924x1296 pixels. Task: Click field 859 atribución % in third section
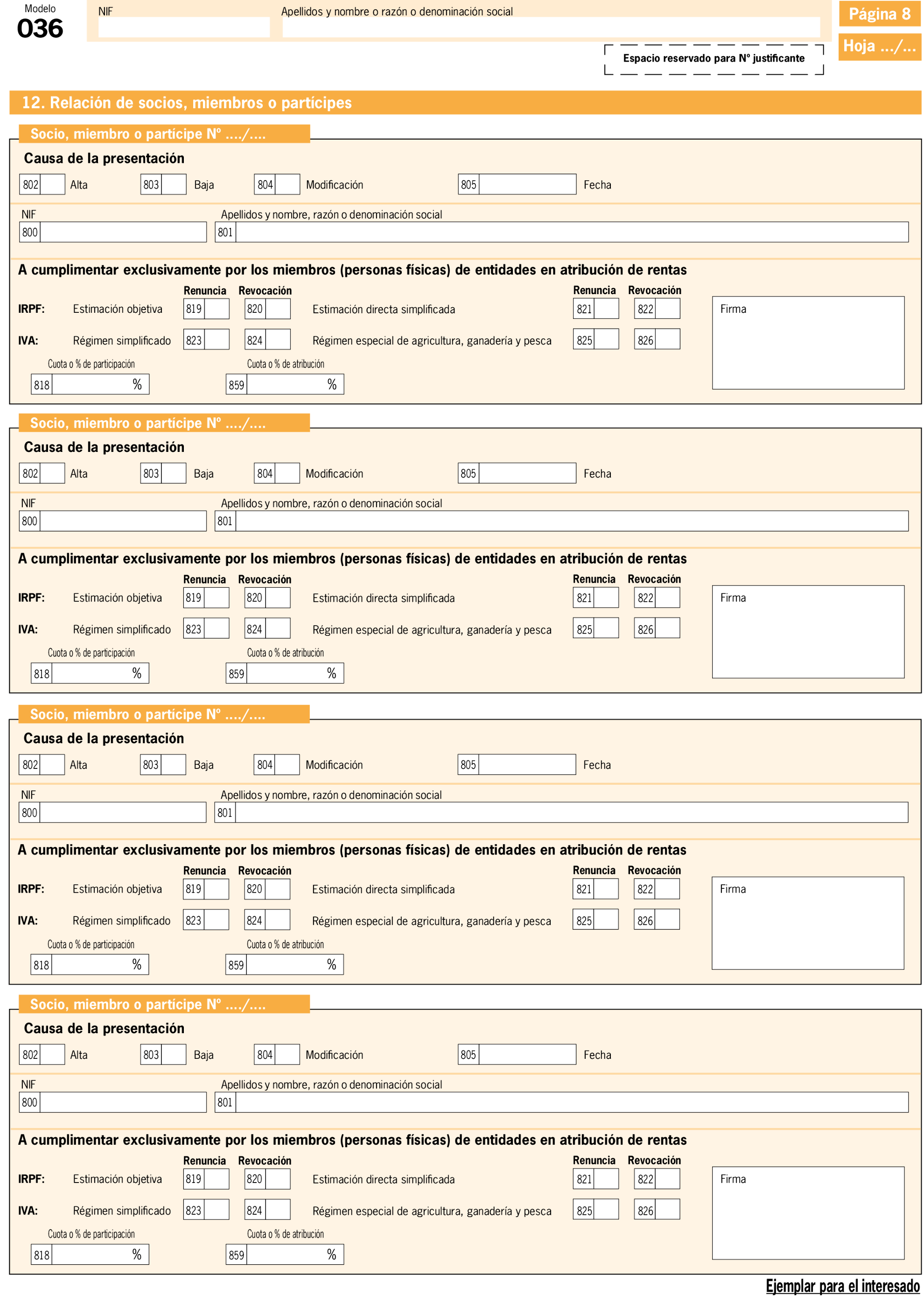tap(295, 965)
